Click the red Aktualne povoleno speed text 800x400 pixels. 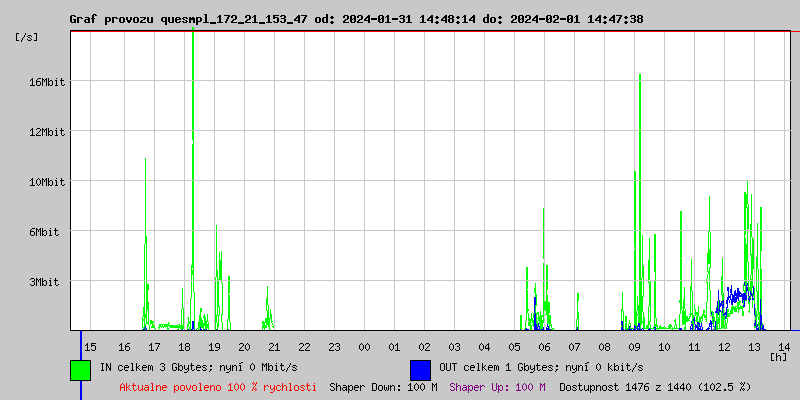pyautogui.click(x=218, y=386)
